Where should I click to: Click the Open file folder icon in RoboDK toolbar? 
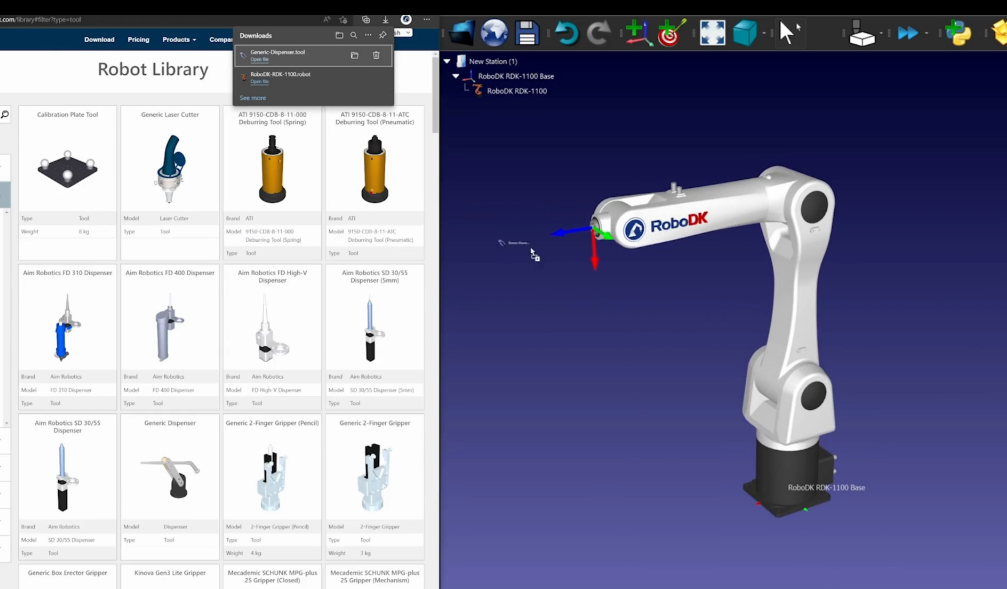click(x=461, y=33)
